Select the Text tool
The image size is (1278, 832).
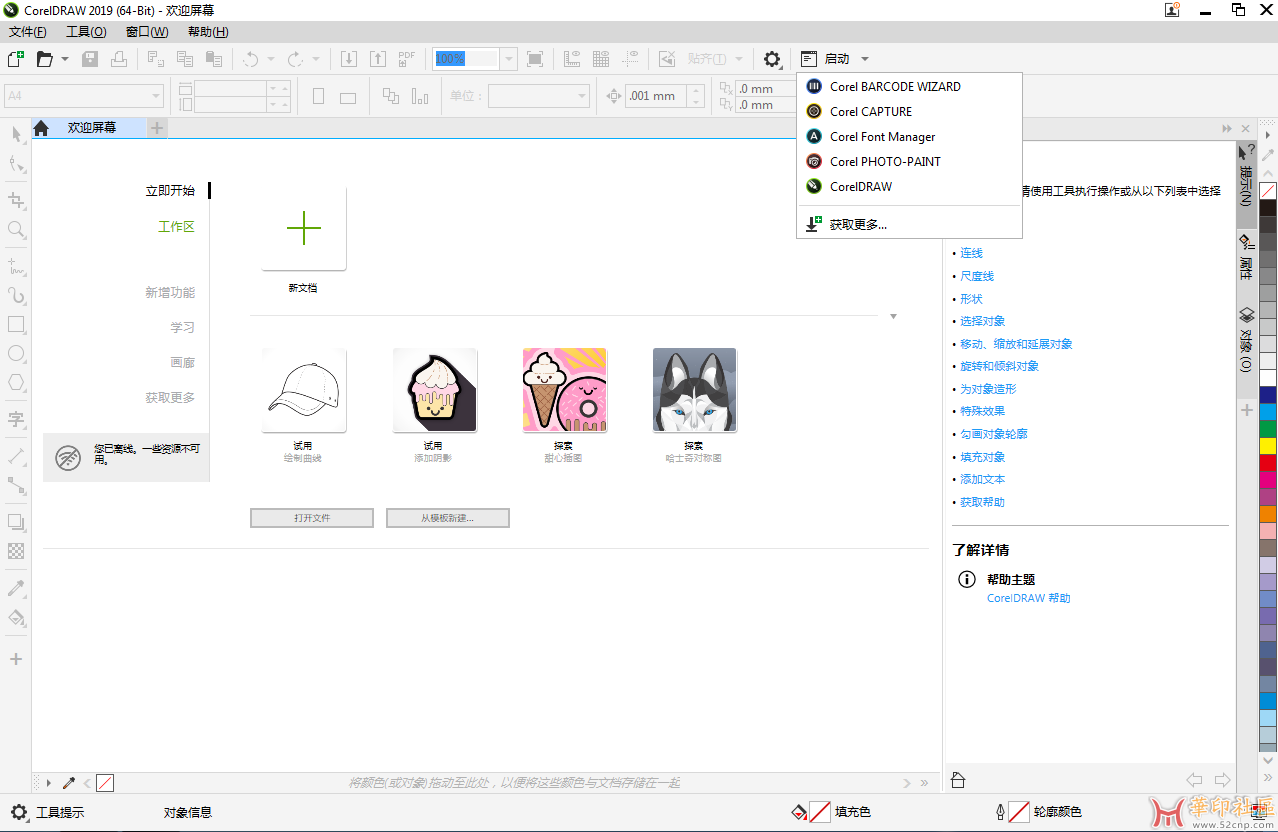(x=16, y=418)
